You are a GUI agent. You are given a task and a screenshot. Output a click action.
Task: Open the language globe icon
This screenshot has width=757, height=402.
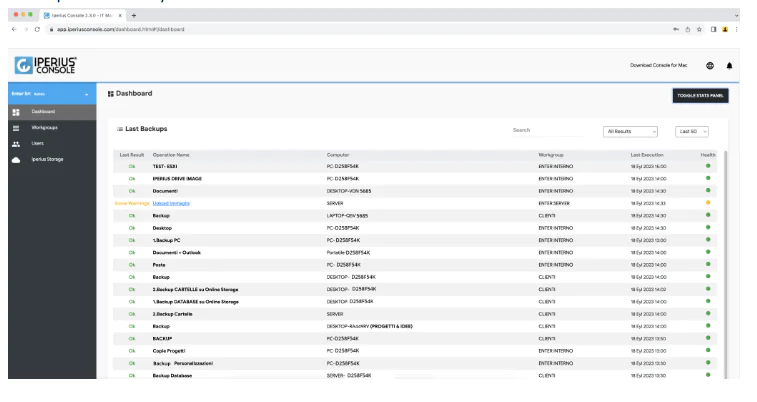click(709, 65)
